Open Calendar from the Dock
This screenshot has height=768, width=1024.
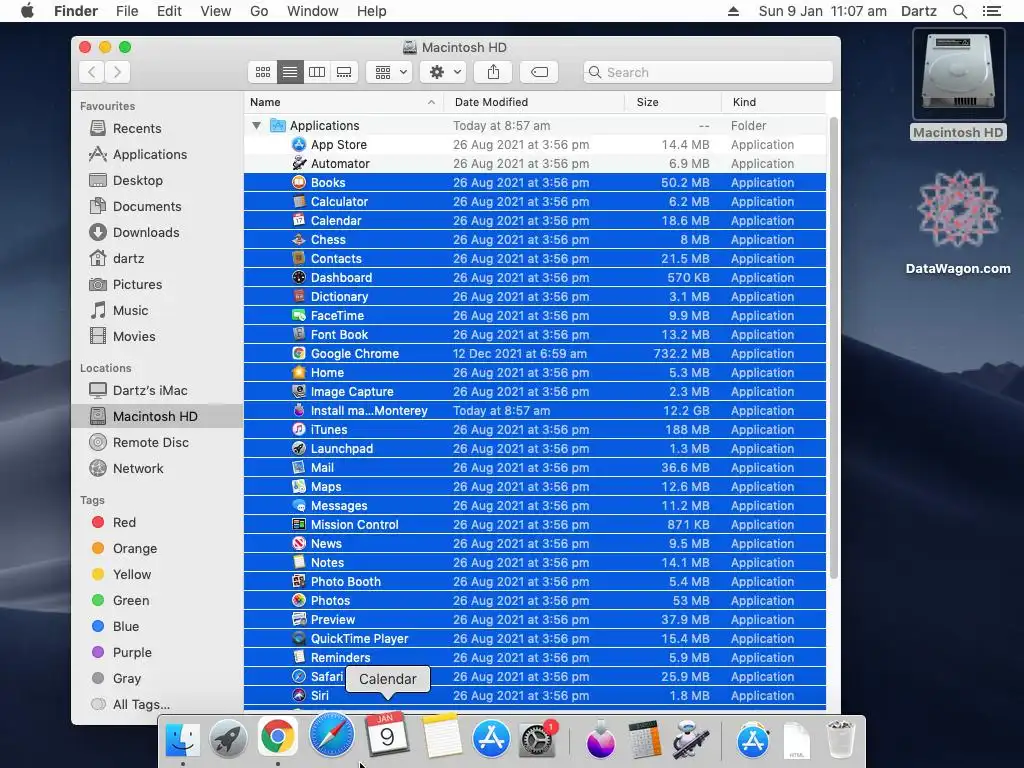pos(387,735)
